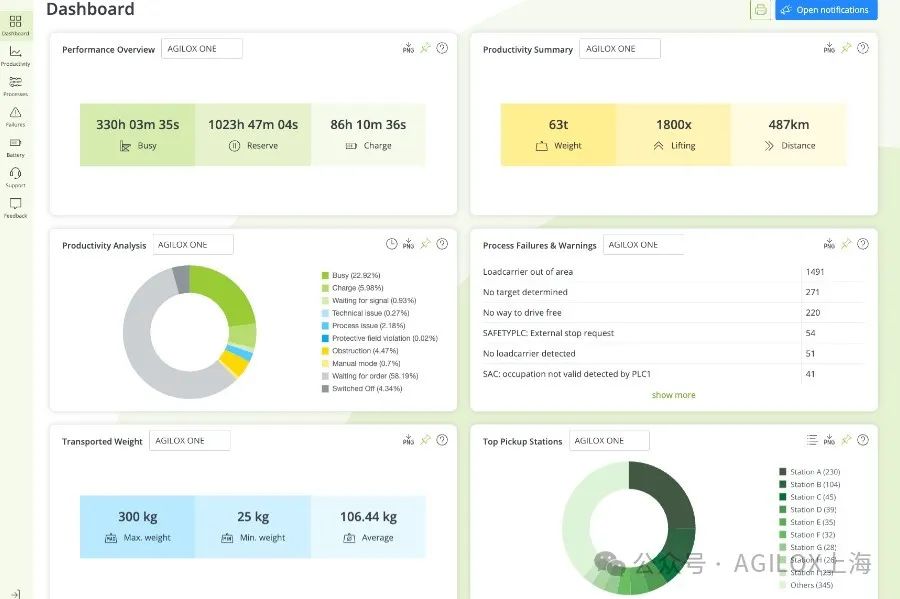Screen dimensions: 900x599
Task: Open the Productivity page in sidebar
Action: (x=15, y=55)
